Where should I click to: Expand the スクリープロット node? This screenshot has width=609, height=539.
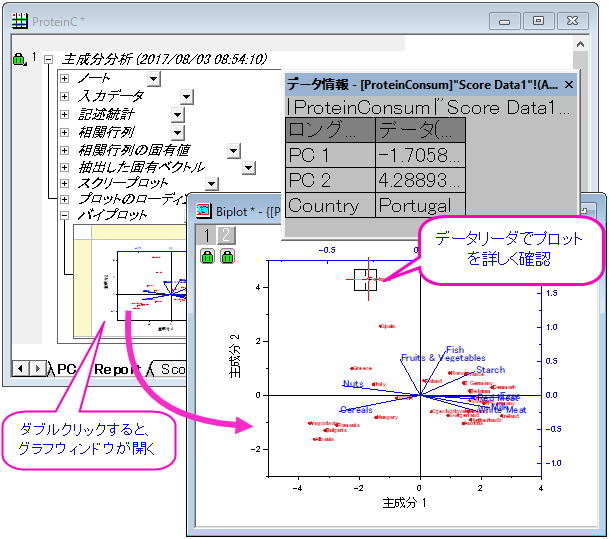[x=64, y=183]
